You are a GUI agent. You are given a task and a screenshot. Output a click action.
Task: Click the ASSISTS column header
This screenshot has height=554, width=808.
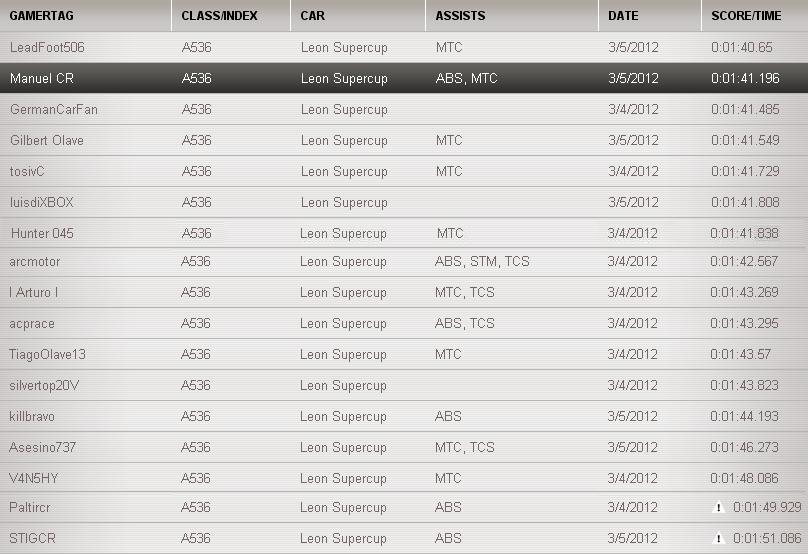pyautogui.click(x=461, y=16)
